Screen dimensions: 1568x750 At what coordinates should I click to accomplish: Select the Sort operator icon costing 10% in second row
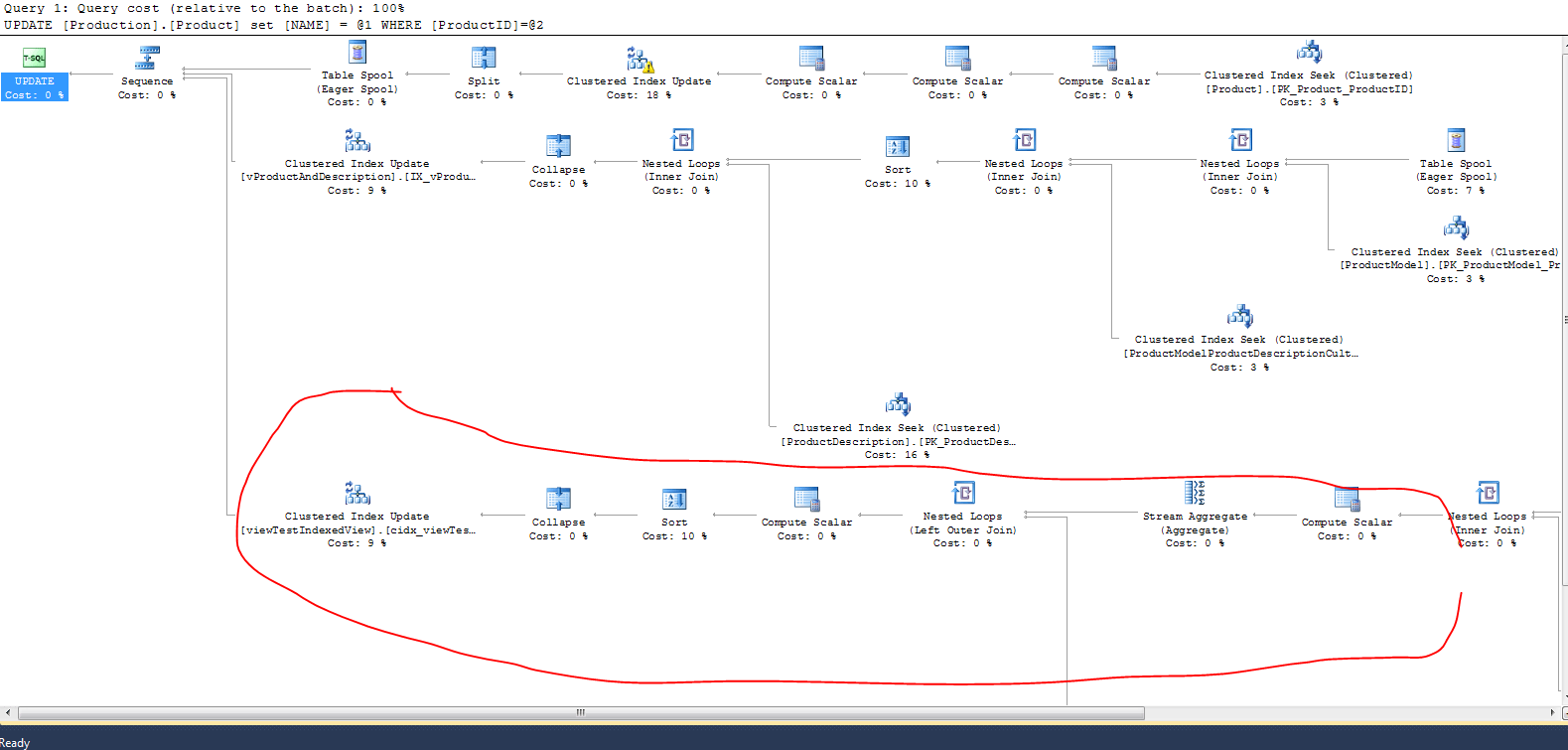pos(898,147)
